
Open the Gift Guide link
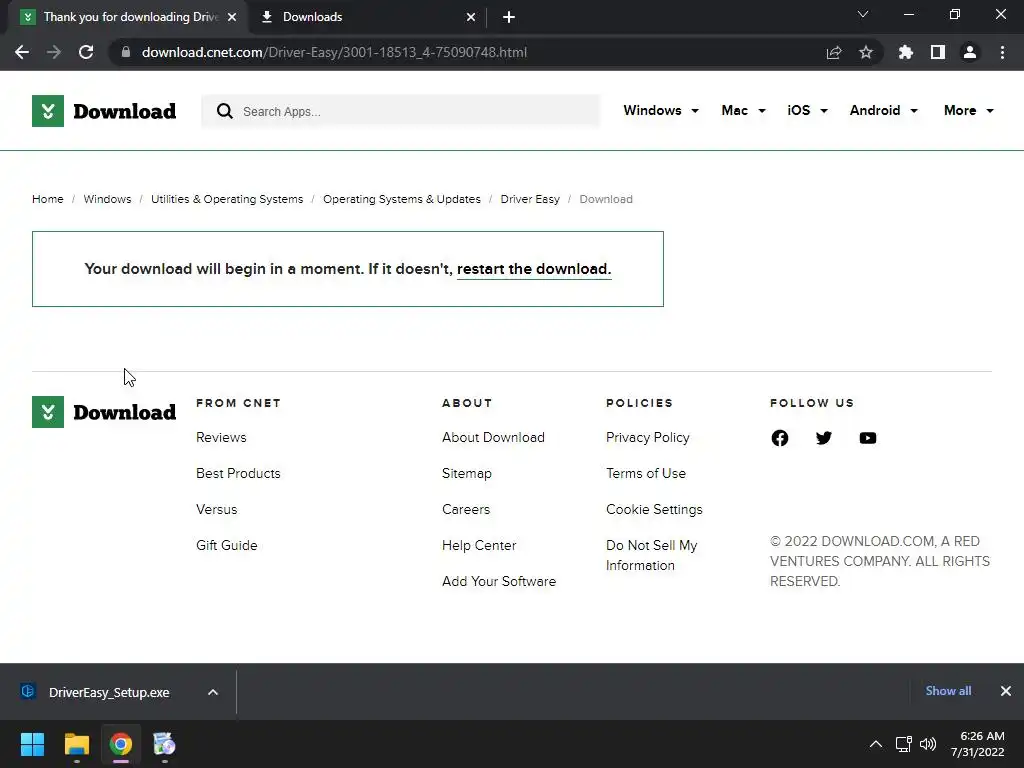tap(226, 545)
